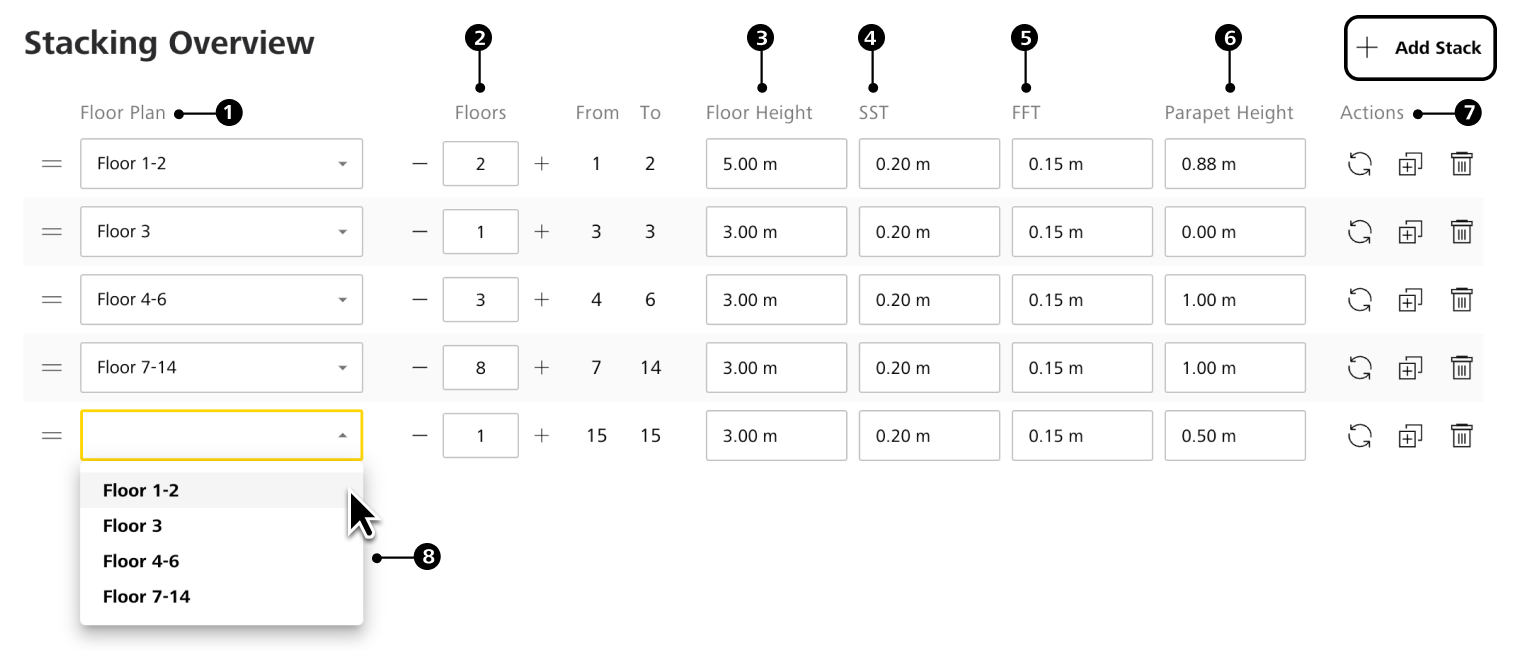Collapse the open empty floor plan dropdown
The height and width of the screenshot is (666, 1521).
click(x=221, y=436)
